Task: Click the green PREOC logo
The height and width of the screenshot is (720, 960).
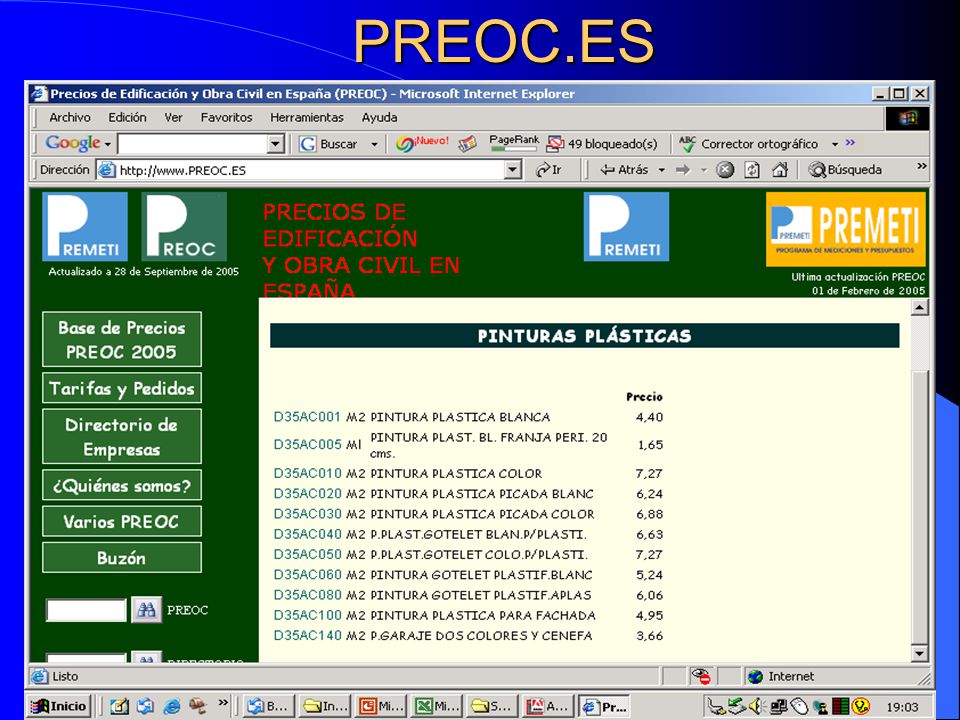Action: click(184, 227)
